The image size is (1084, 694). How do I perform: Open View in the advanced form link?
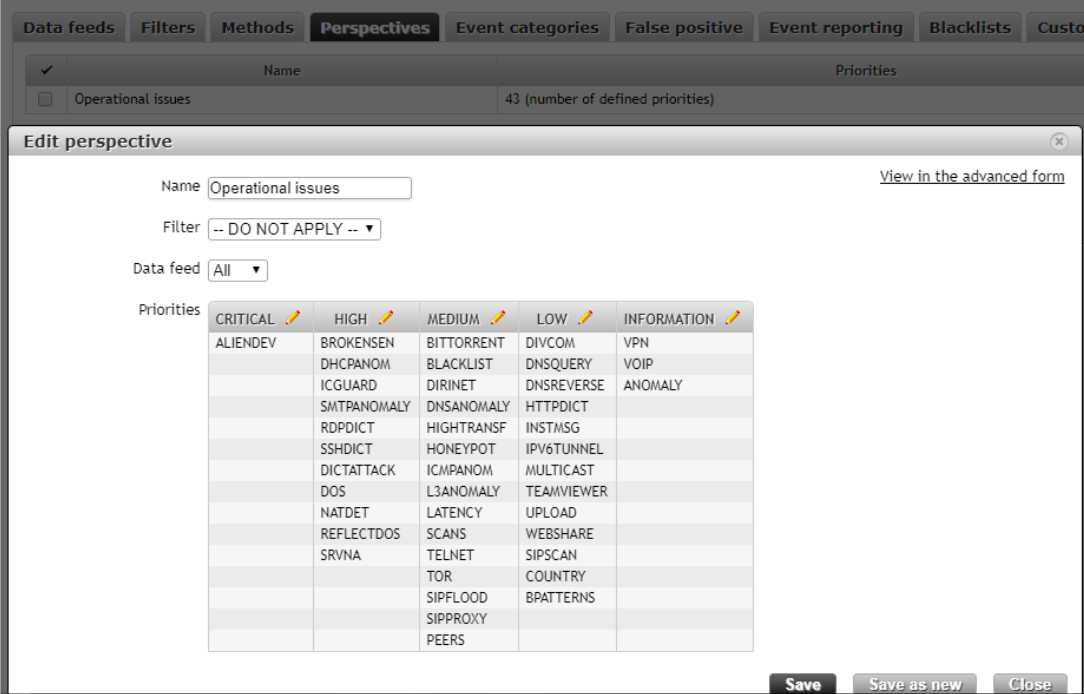(972, 177)
